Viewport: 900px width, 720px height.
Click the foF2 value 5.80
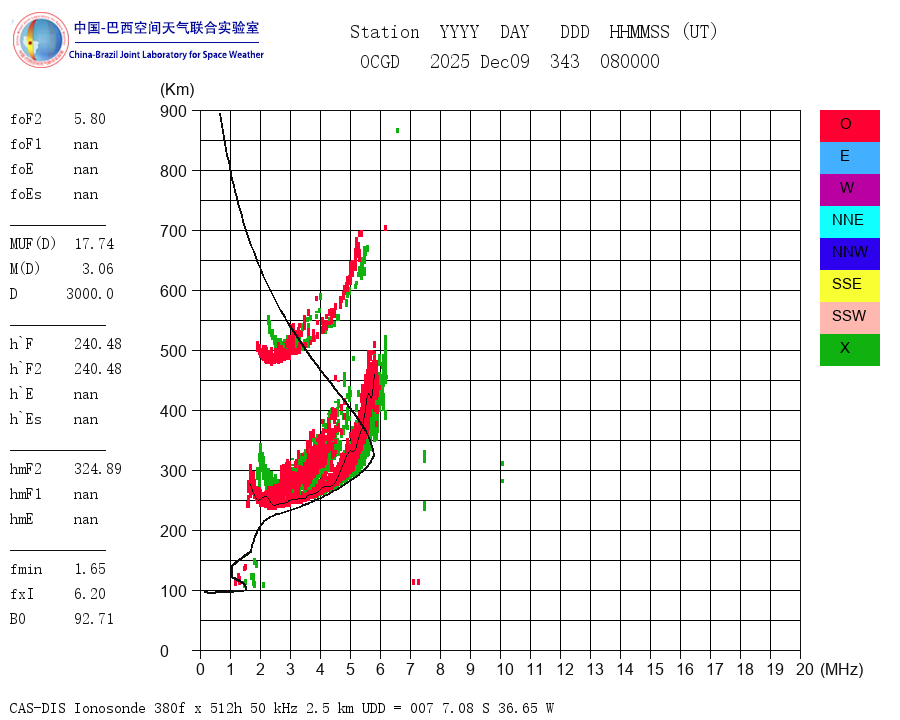point(90,119)
